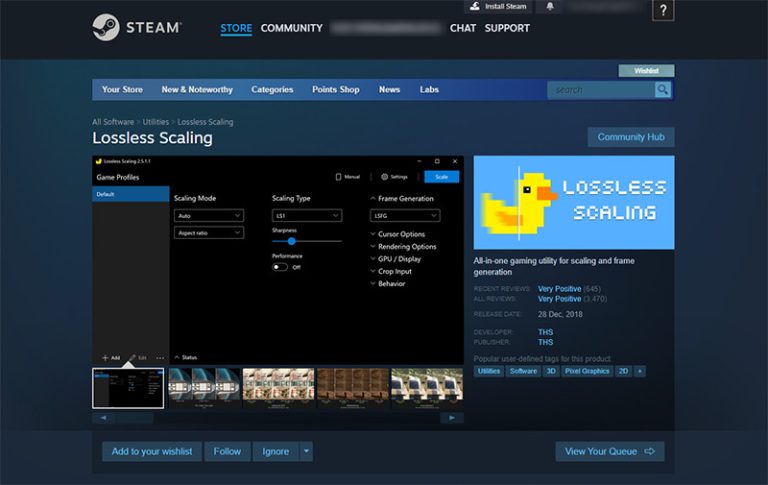Open help via question mark icon

point(662,10)
